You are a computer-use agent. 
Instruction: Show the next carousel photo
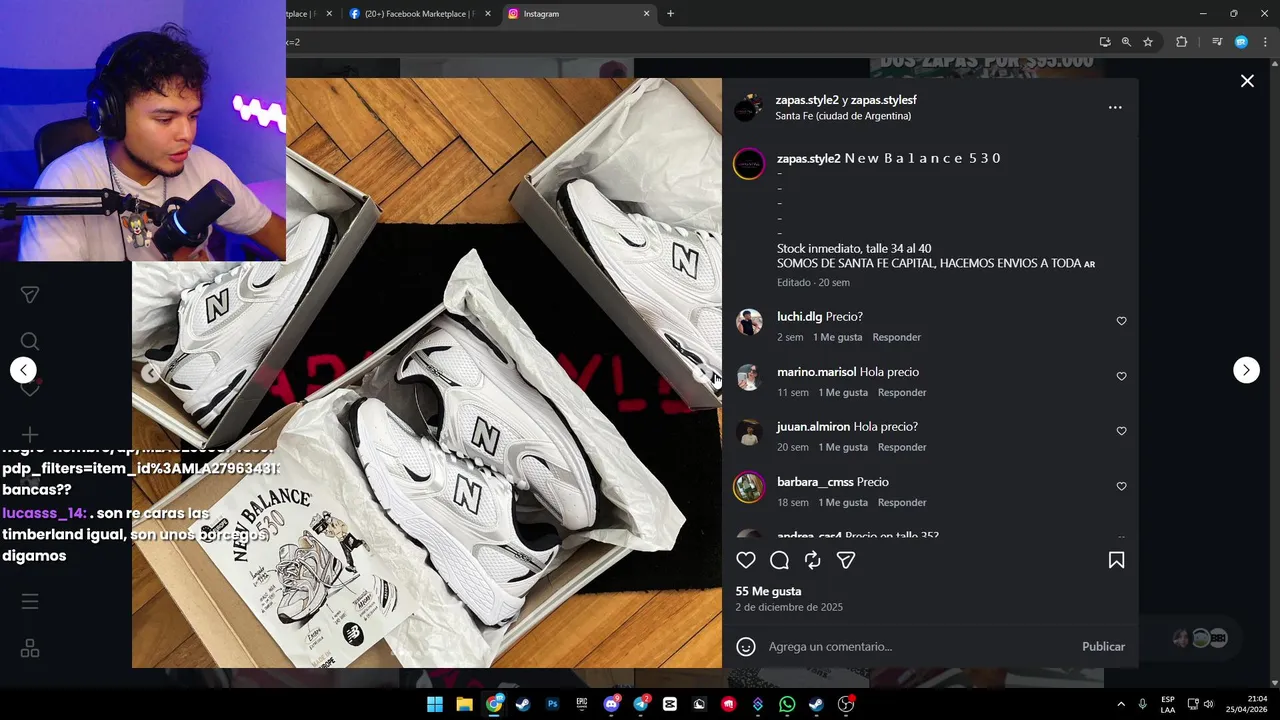point(701,374)
